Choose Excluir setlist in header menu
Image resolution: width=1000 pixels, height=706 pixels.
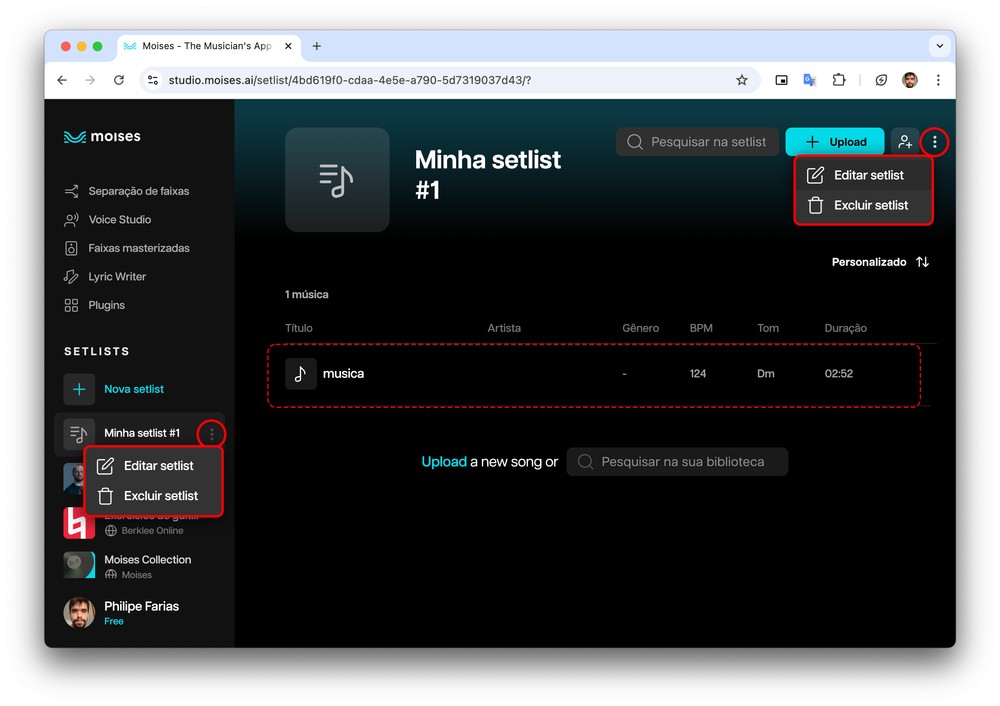tap(869, 205)
